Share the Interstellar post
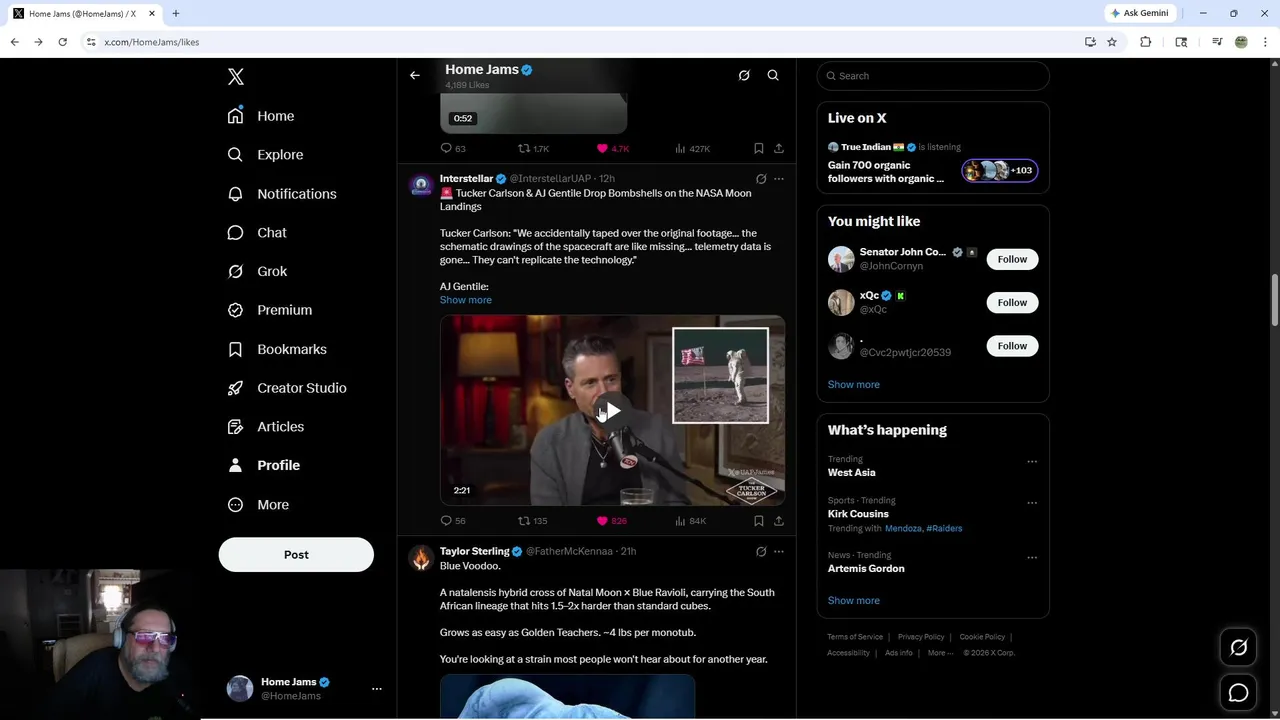 tap(779, 521)
